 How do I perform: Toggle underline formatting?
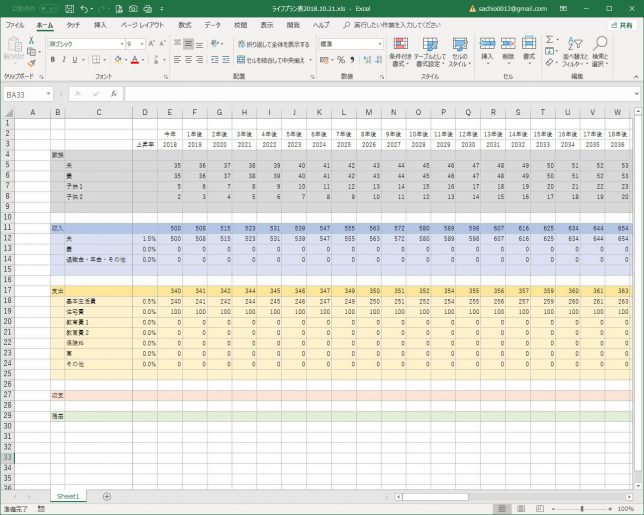tap(75, 60)
